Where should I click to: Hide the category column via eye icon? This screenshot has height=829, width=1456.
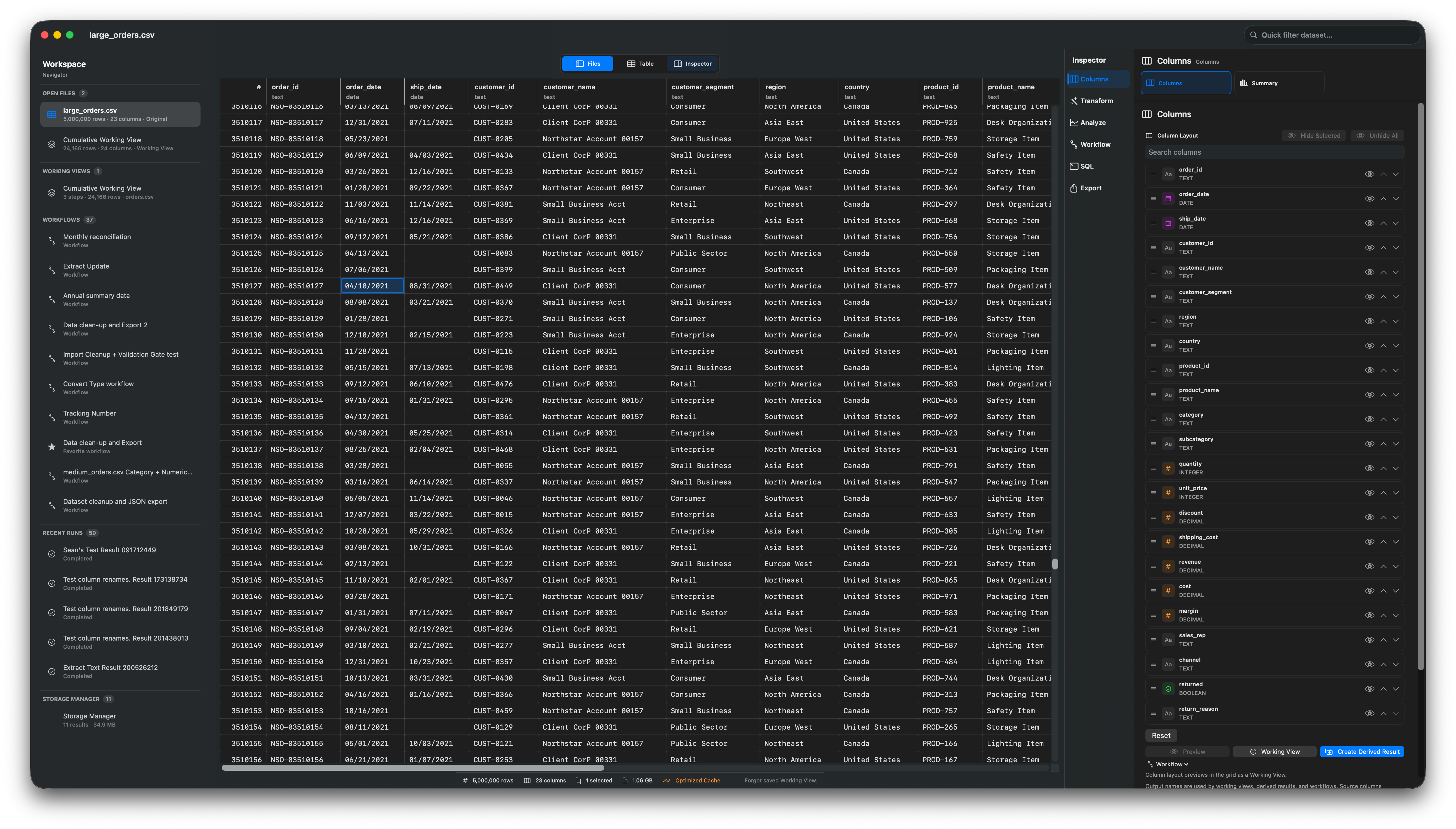coord(1369,419)
